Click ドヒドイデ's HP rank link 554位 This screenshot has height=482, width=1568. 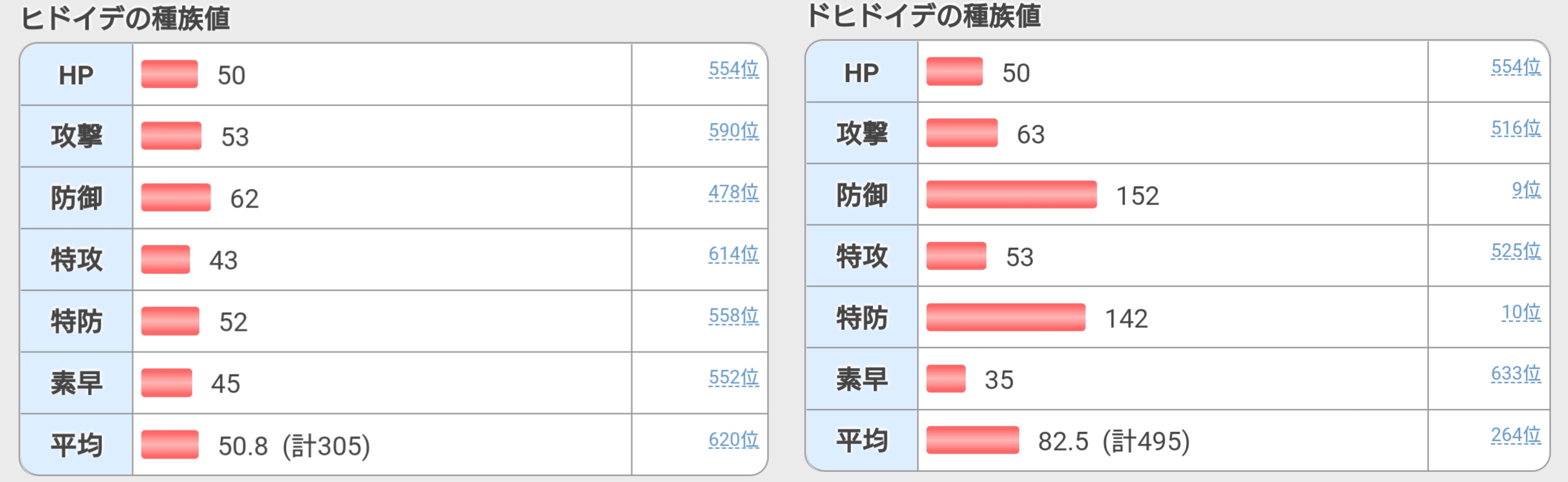click(x=1516, y=67)
